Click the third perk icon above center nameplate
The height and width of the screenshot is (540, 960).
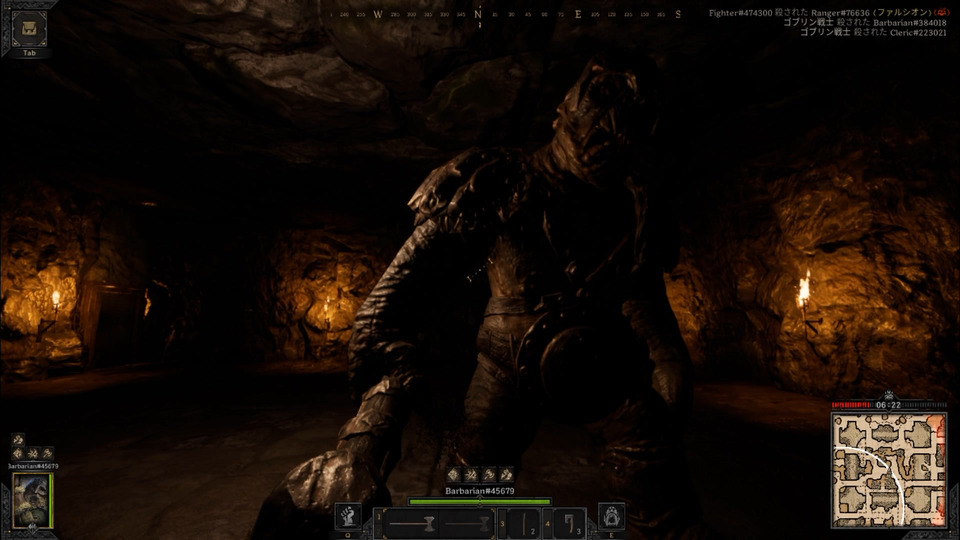click(489, 474)
